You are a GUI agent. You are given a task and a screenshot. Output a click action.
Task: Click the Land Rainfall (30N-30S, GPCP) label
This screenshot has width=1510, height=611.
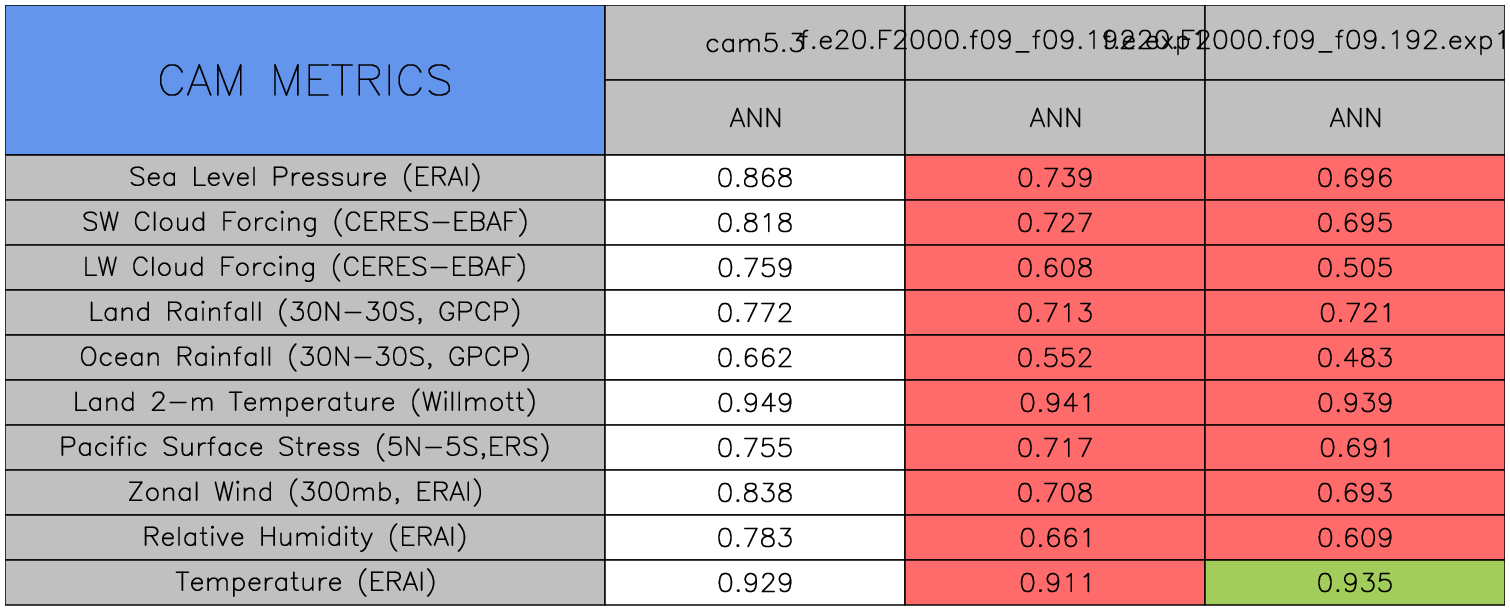[x=305, y=312]
